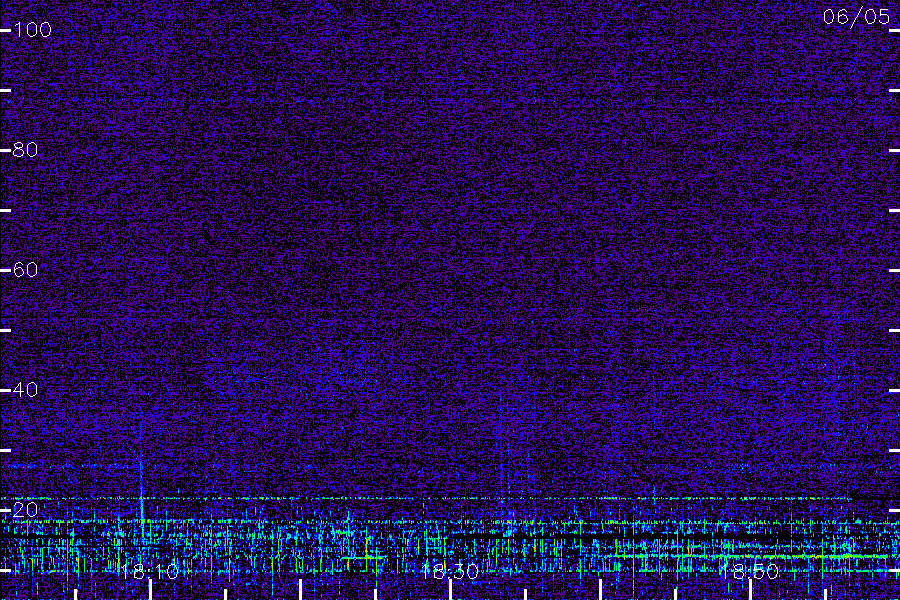This screenshot has width=900, height=600.
Task: Select the 18:30 time label
Action: (x=450, y=571)
